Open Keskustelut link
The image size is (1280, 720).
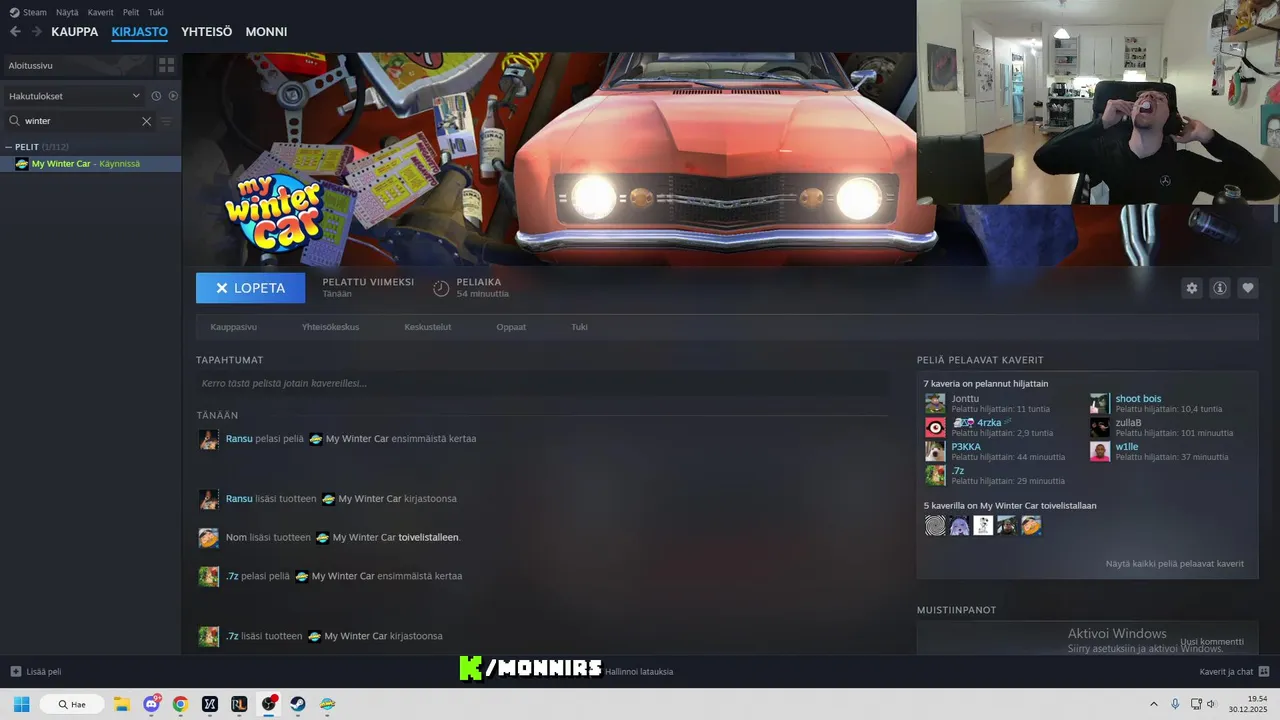click(x=428, y=327)
